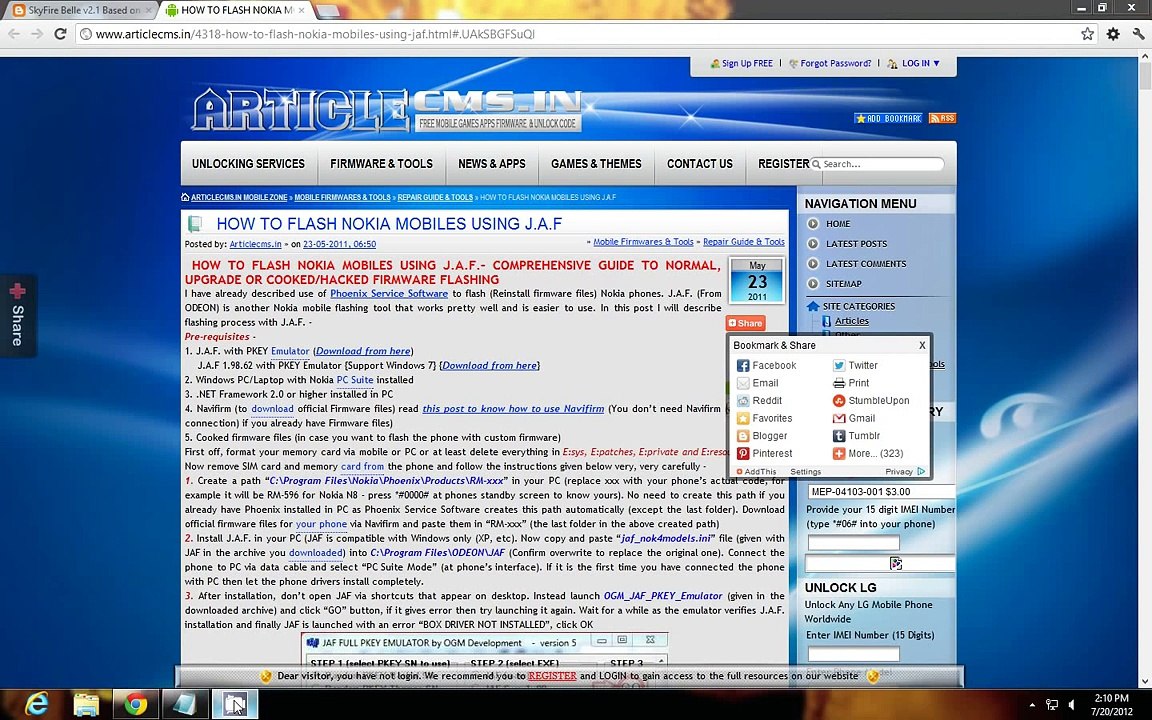Click clock showing 2:10 PM

click(1111, 699)
